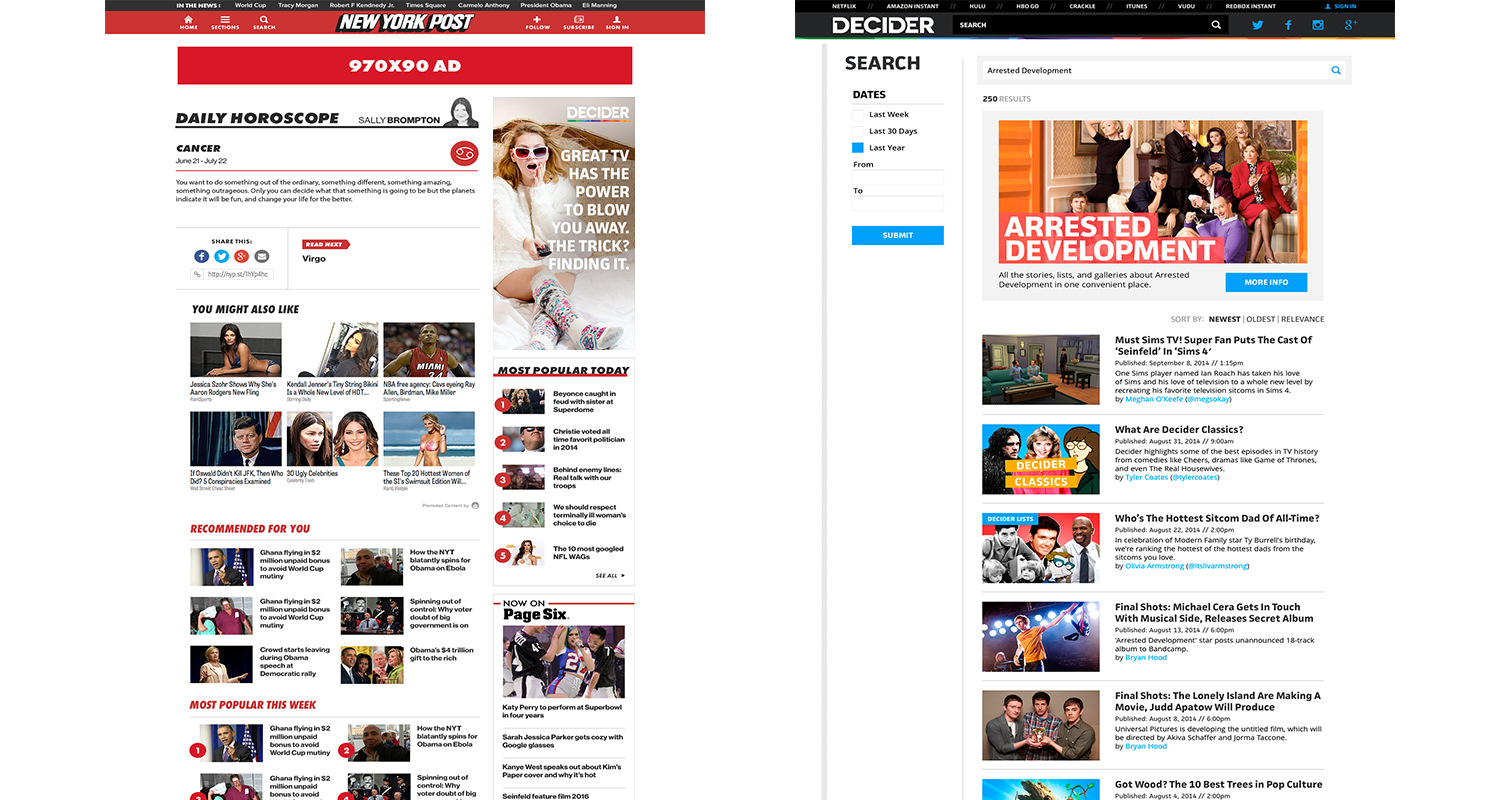
Task: Click the Search magnifier in NY Post nav
Action: (x=264, y=20)
